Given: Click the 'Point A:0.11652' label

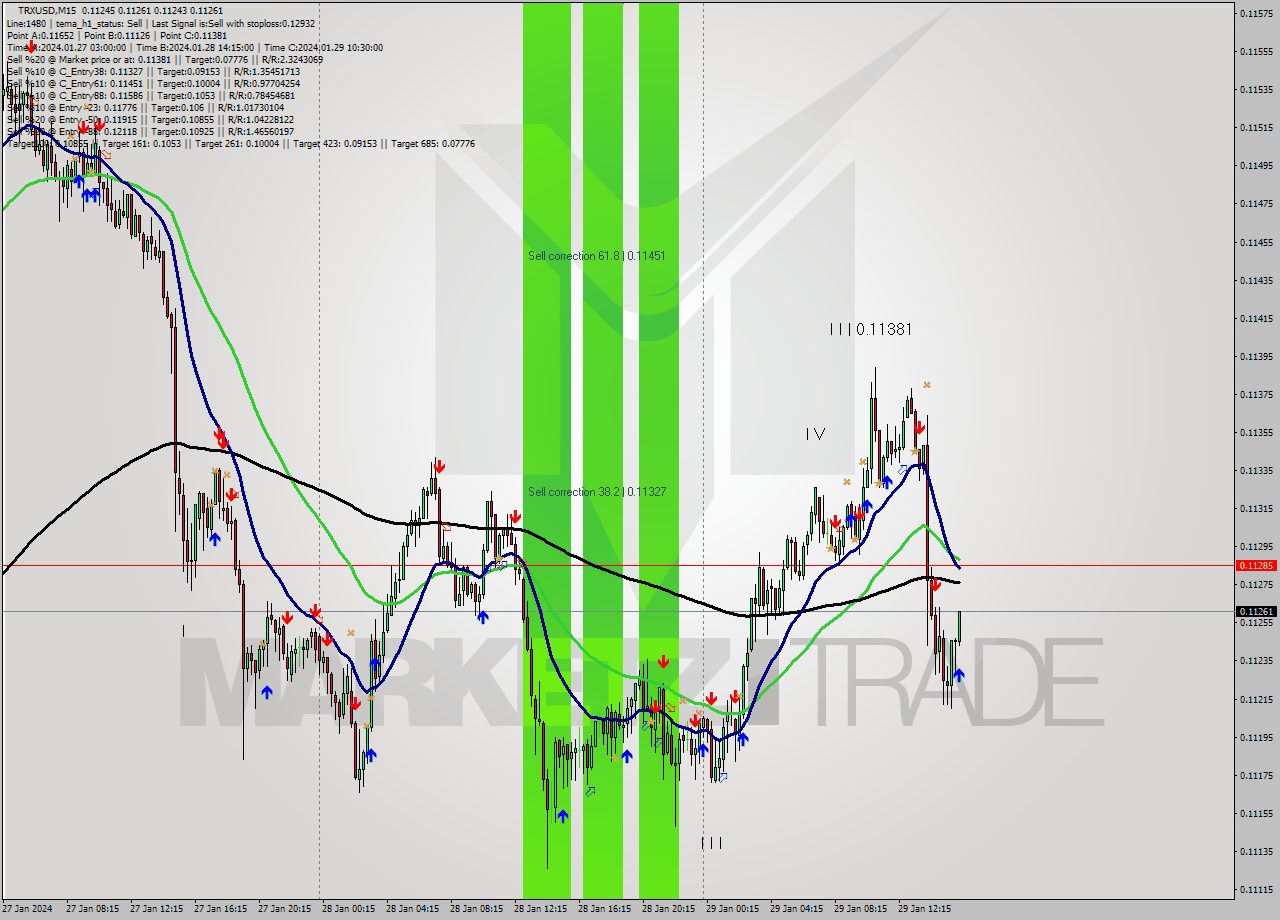Looking at the screenshot, I should 40,35.
